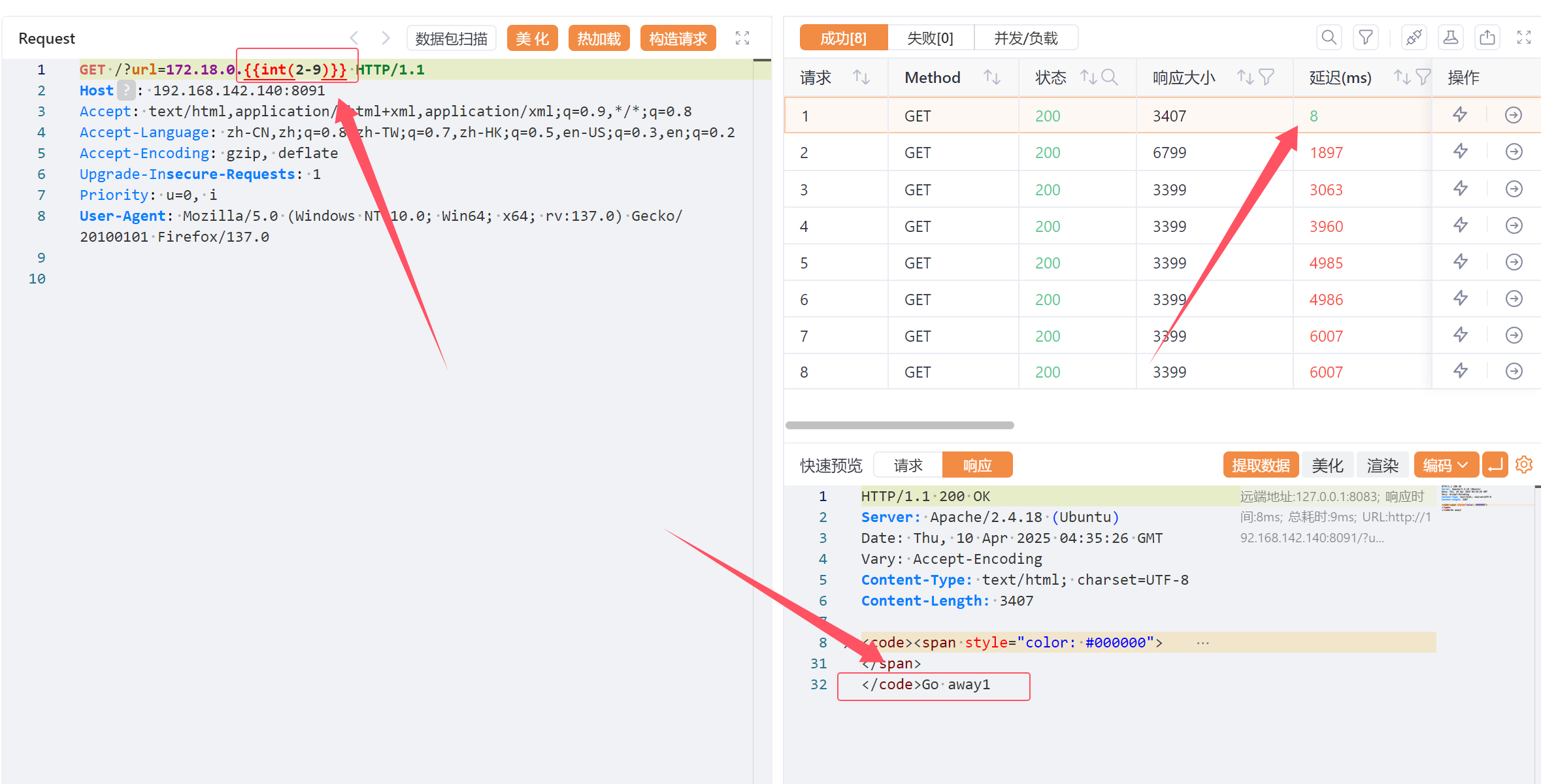Select the 渲染 render tab
Image resolution: width=1541 pixels, height=784 pixels.
coord(1382,465)
